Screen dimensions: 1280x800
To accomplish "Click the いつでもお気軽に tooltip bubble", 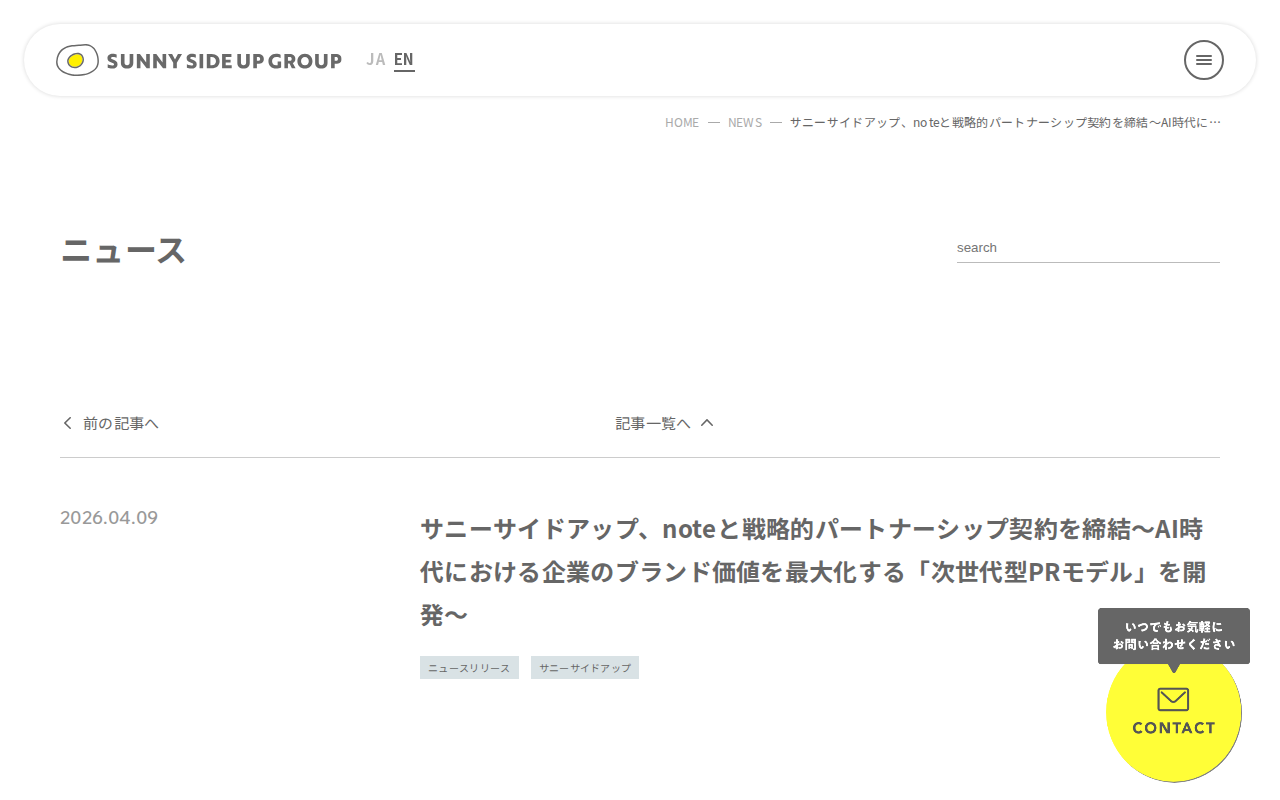I will [1174, 636].
